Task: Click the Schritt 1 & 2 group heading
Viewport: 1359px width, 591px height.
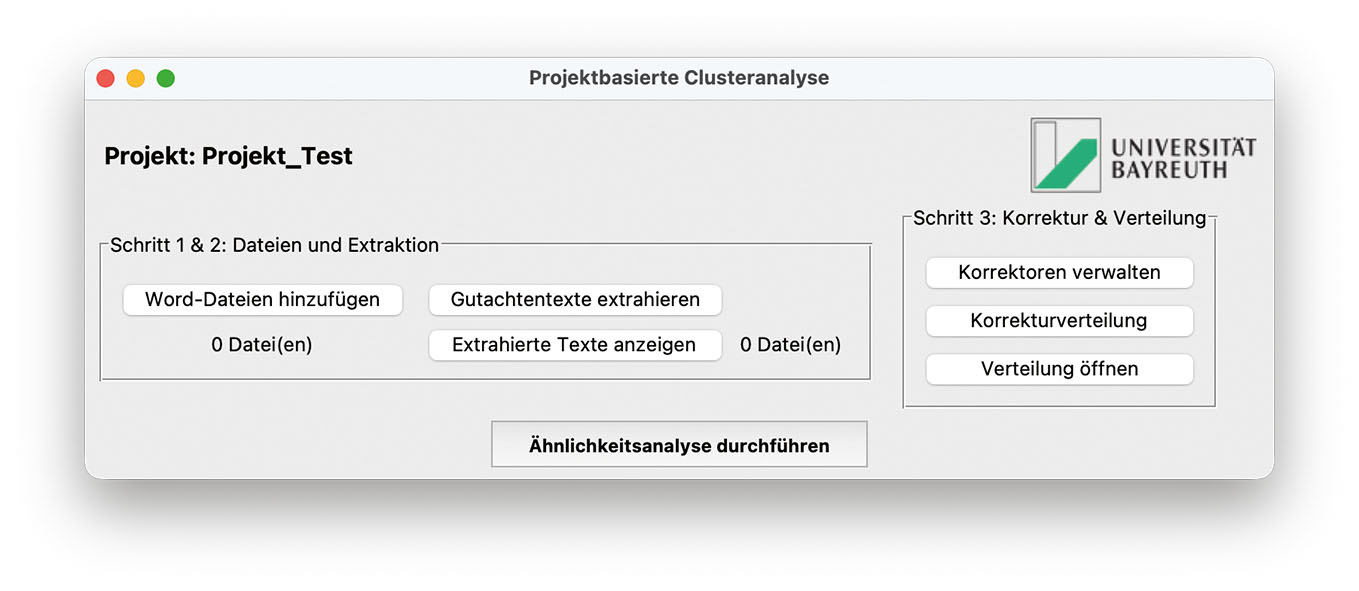Action: (274, 245)
